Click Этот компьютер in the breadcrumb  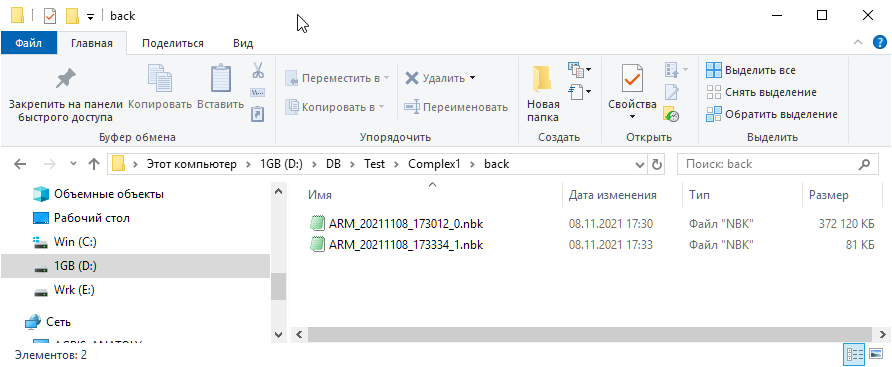pos(191,164)
